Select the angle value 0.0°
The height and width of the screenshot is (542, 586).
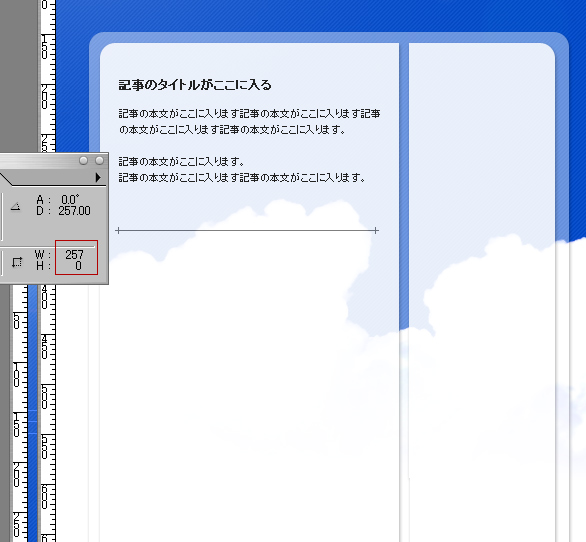coord(70,199)
